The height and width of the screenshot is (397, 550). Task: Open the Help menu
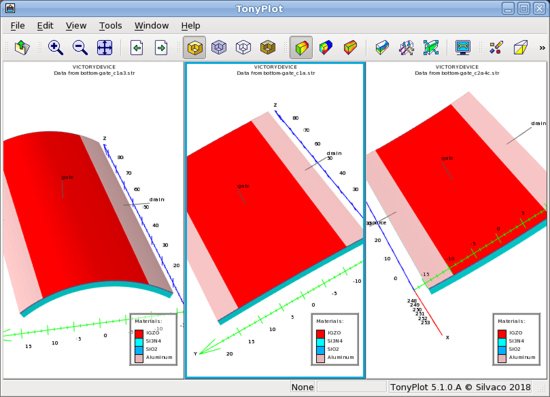[190, 26]
